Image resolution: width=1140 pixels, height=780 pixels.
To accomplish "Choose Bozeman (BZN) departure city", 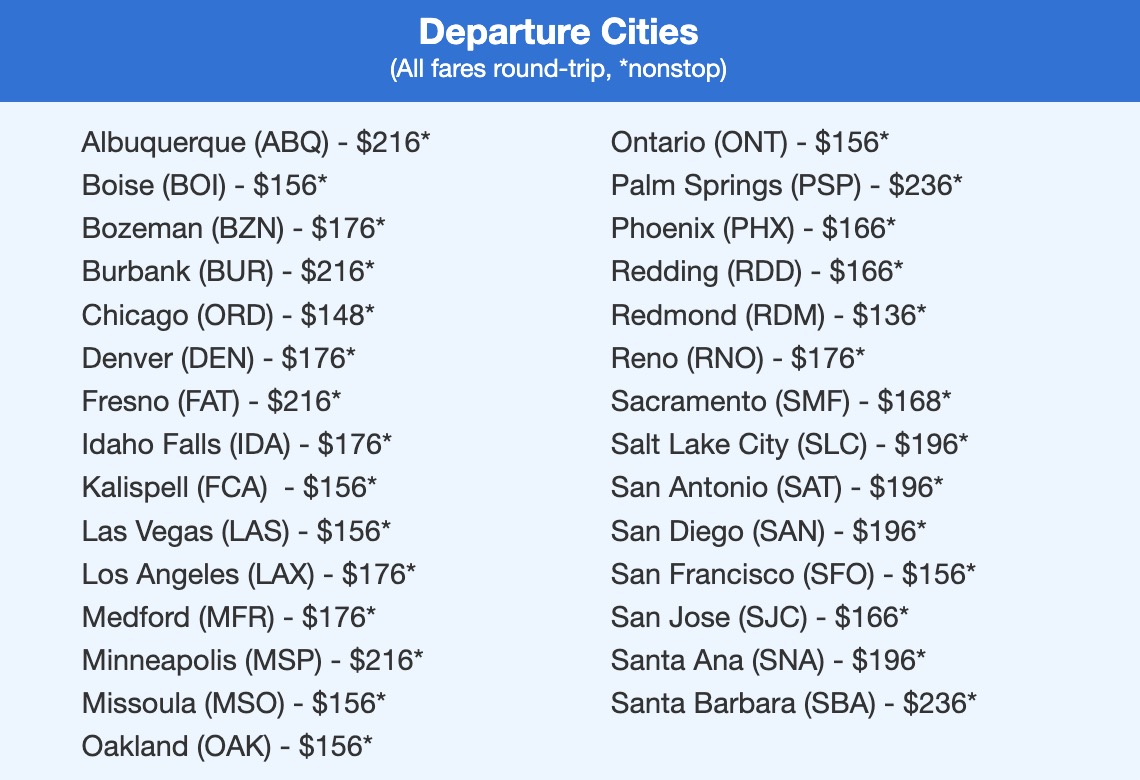I will tap(233, 228).
